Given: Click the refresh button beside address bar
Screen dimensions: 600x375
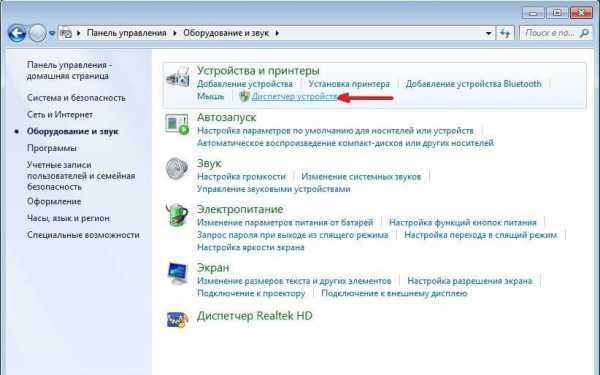Looking at the screenshot, I should [505, 33].
